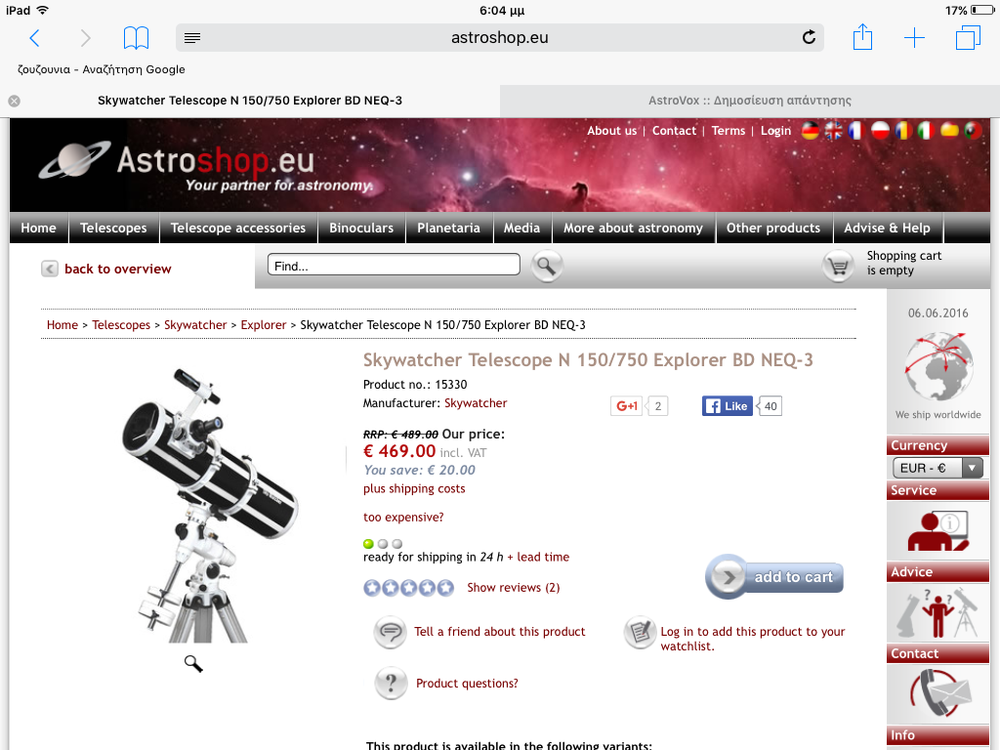Click the Google +1 button
This screenshot has width=1000, height=750.
pyautogui.click(x=626, y=406)
